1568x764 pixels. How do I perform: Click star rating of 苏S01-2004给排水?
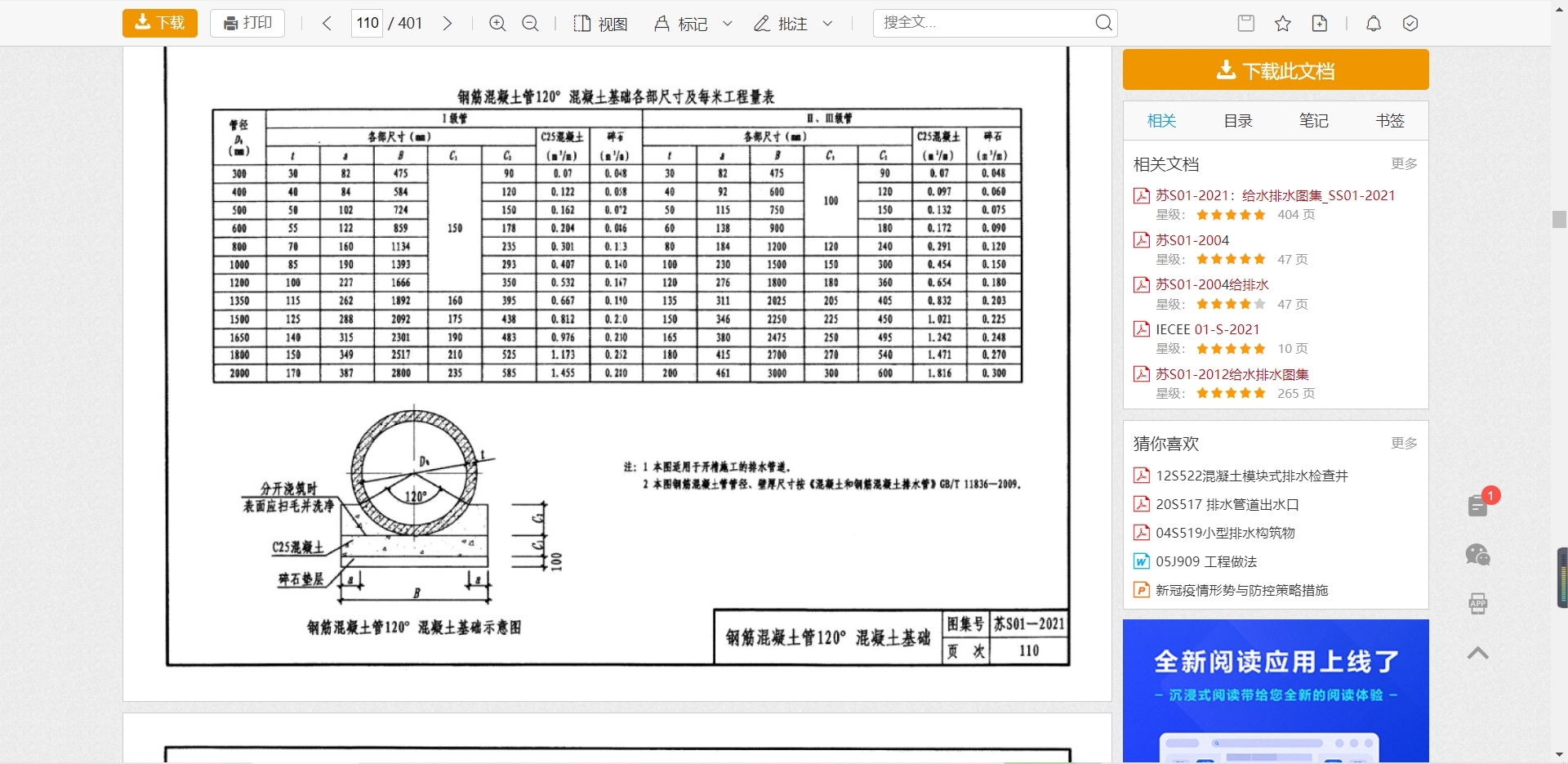[1232, 304]
